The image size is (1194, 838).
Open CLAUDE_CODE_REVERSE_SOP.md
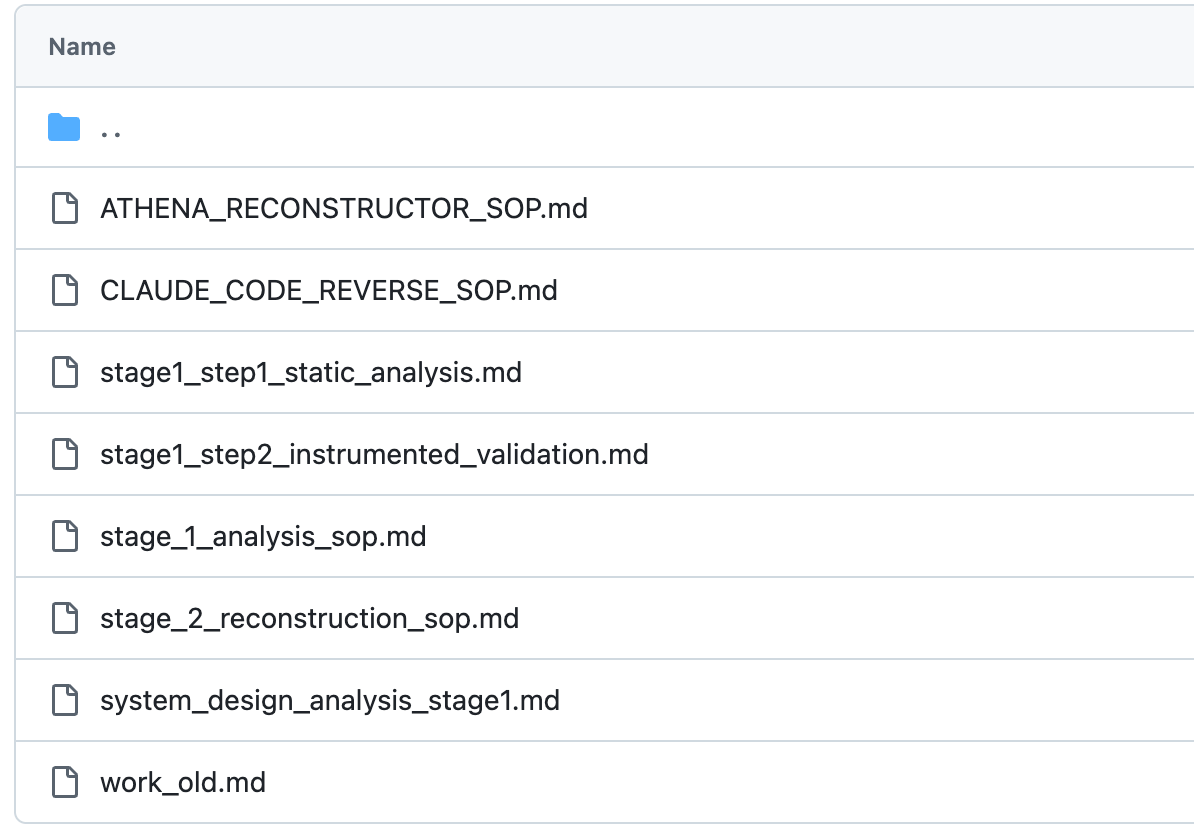pyautogui.click(x=328, y=291)
